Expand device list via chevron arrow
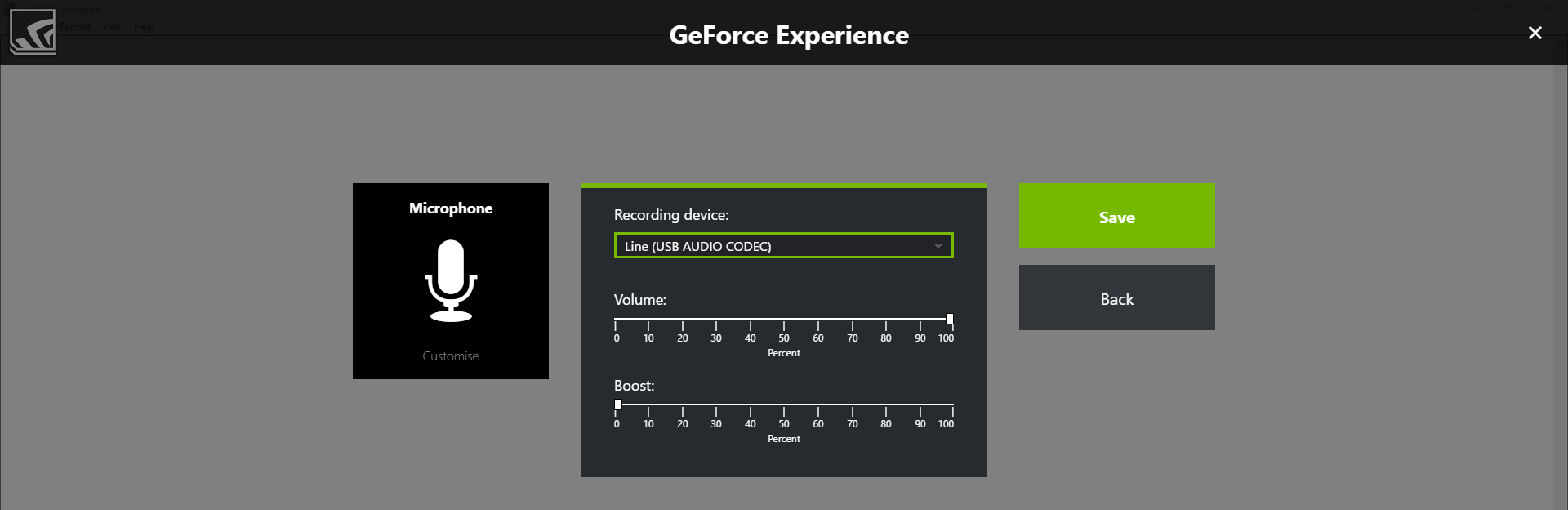Viewport: 1568px width, 510px height. point(938,246)
